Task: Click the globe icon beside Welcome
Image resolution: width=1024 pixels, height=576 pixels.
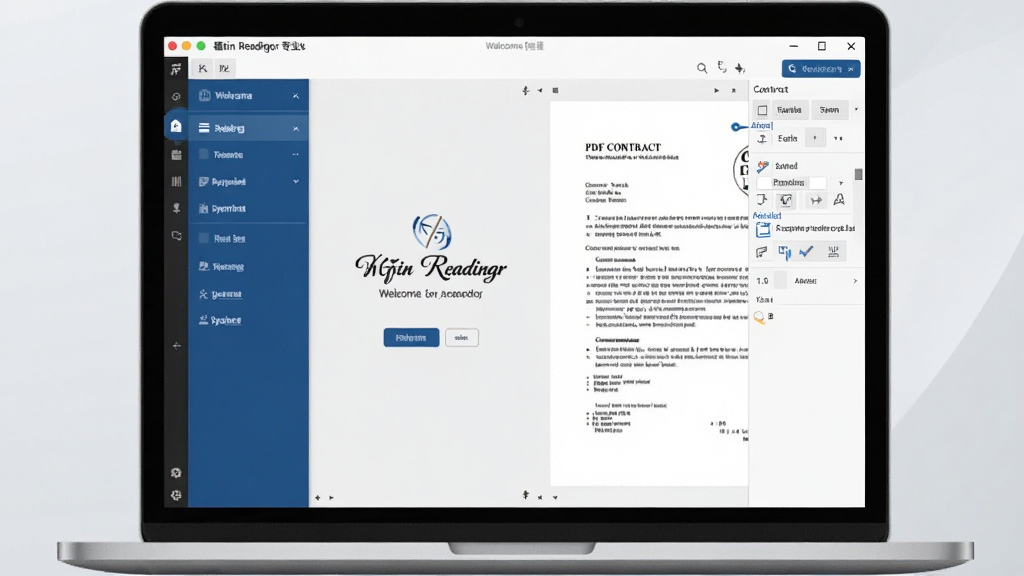Action: (x=204, y=95)
